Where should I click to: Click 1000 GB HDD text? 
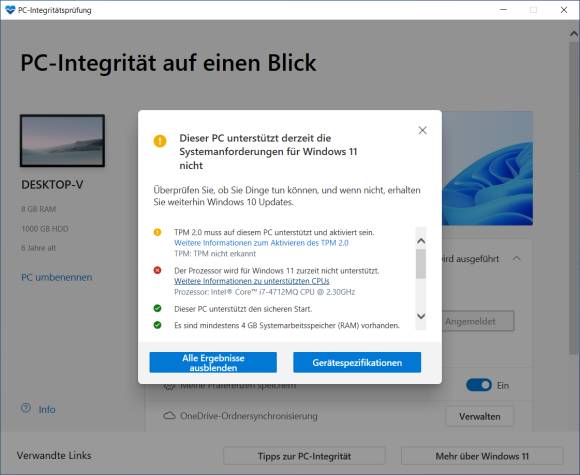[45, 229]
